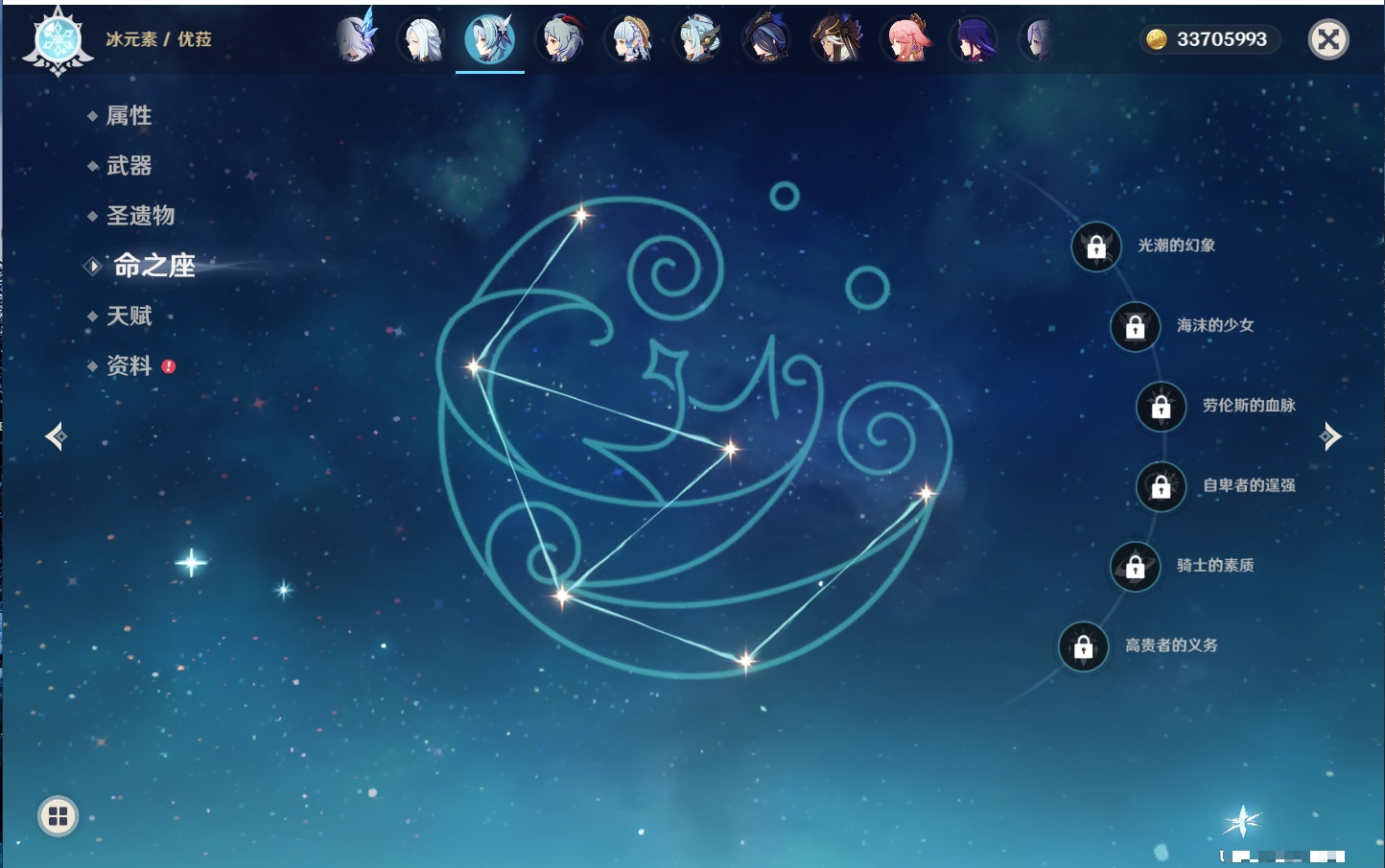This screenshot has width=1385, height=868.
Task: Click the Mora amount 33705993
Action: pos(1222,39)
